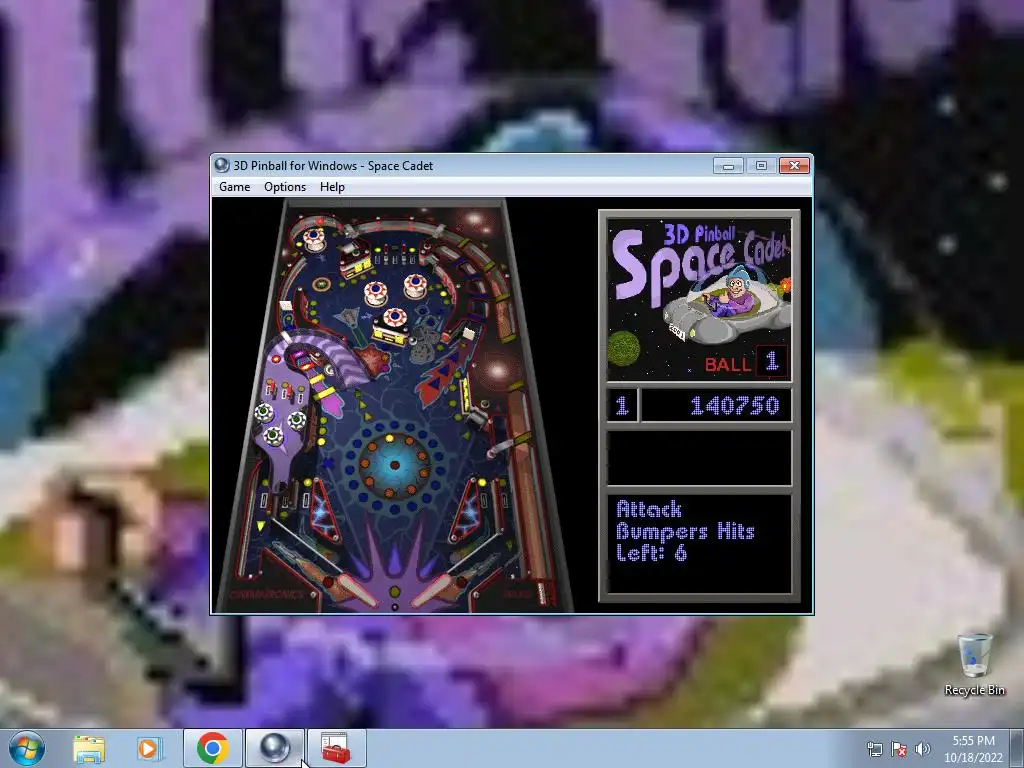This screenshot has width=1024, height=768.
Task: Click the 3D Pinball window title text
Action: (333, 166)
